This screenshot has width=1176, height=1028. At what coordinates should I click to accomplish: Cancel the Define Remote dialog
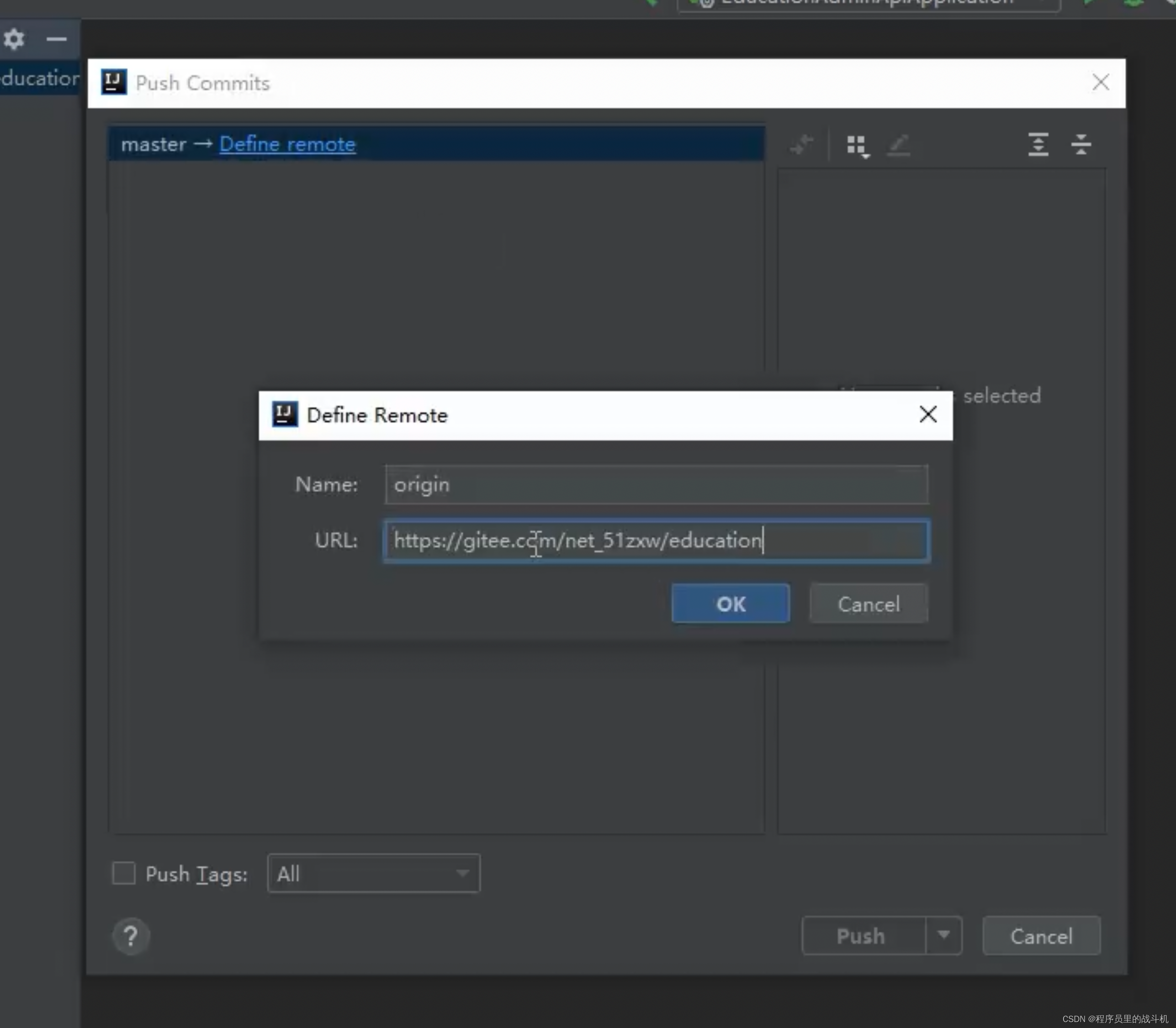pos(869,604)
